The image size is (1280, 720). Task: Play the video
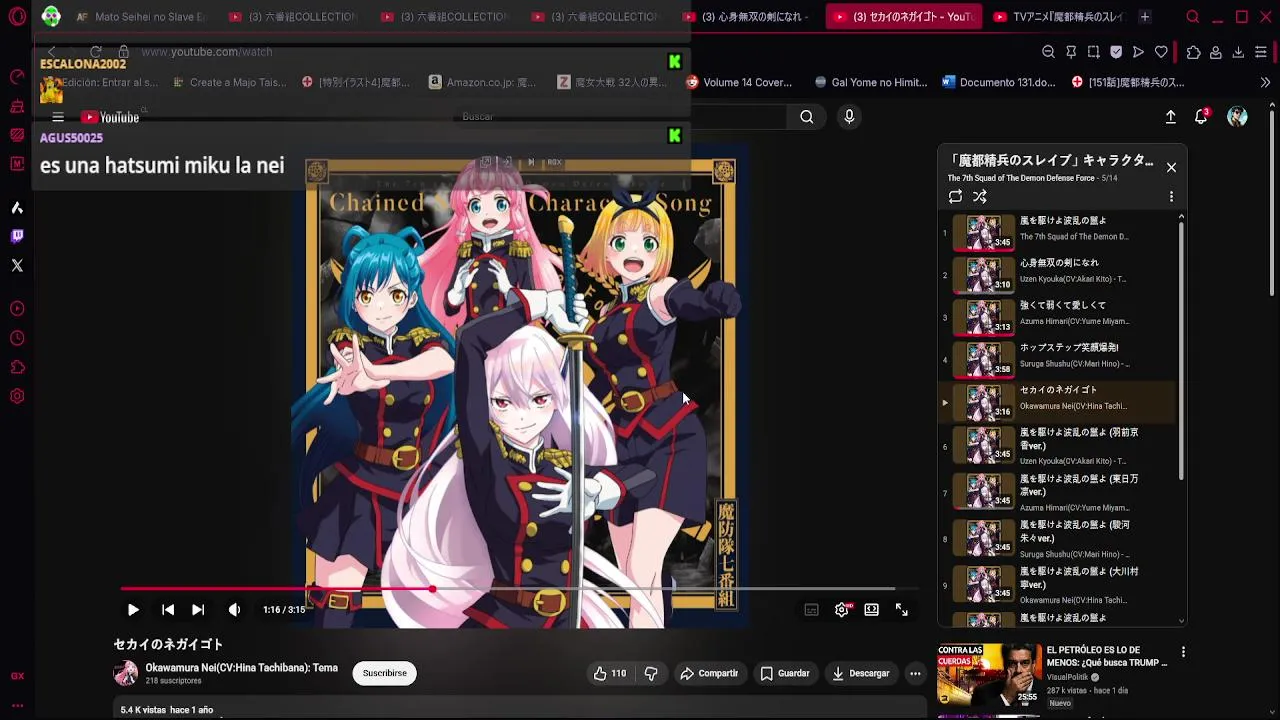[x=133, y=610]
